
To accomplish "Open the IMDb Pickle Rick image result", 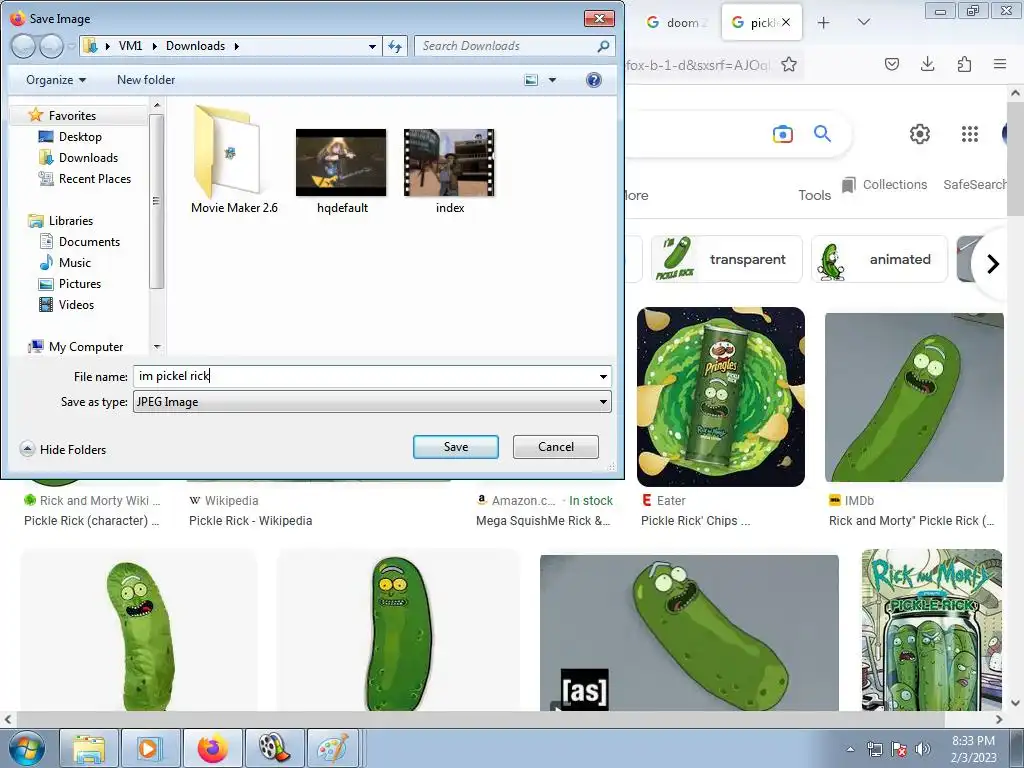I will pyautogui.click(x=914, y=397).
